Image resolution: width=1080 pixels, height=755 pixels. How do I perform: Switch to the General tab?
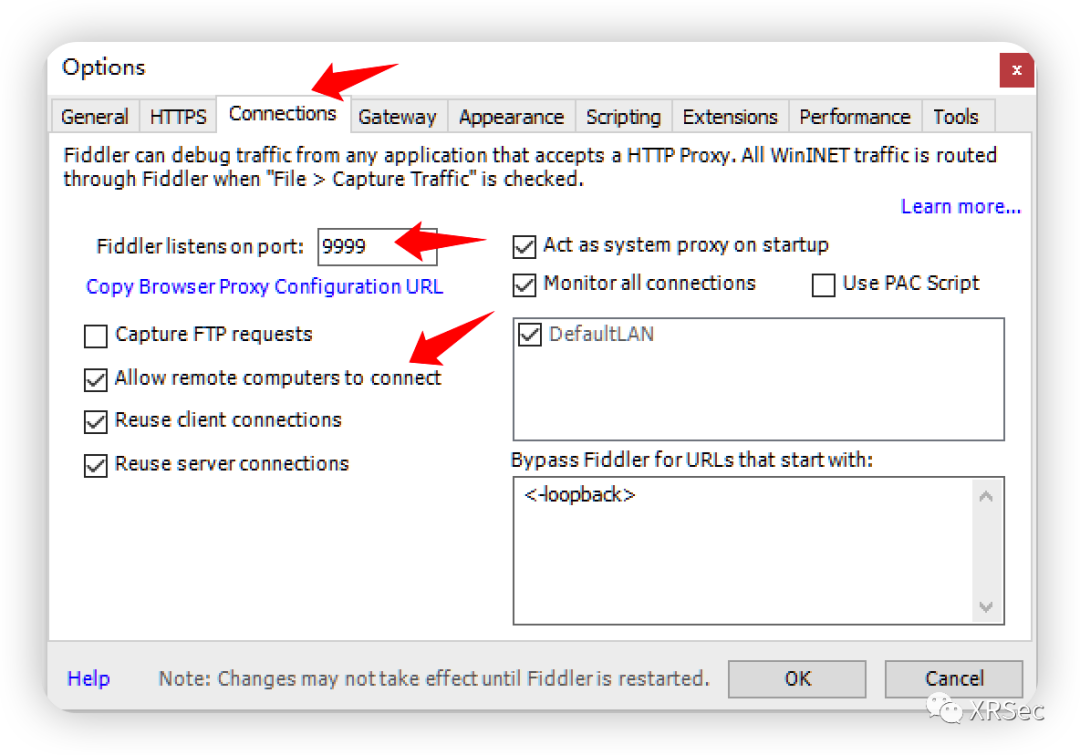(95, 117)
